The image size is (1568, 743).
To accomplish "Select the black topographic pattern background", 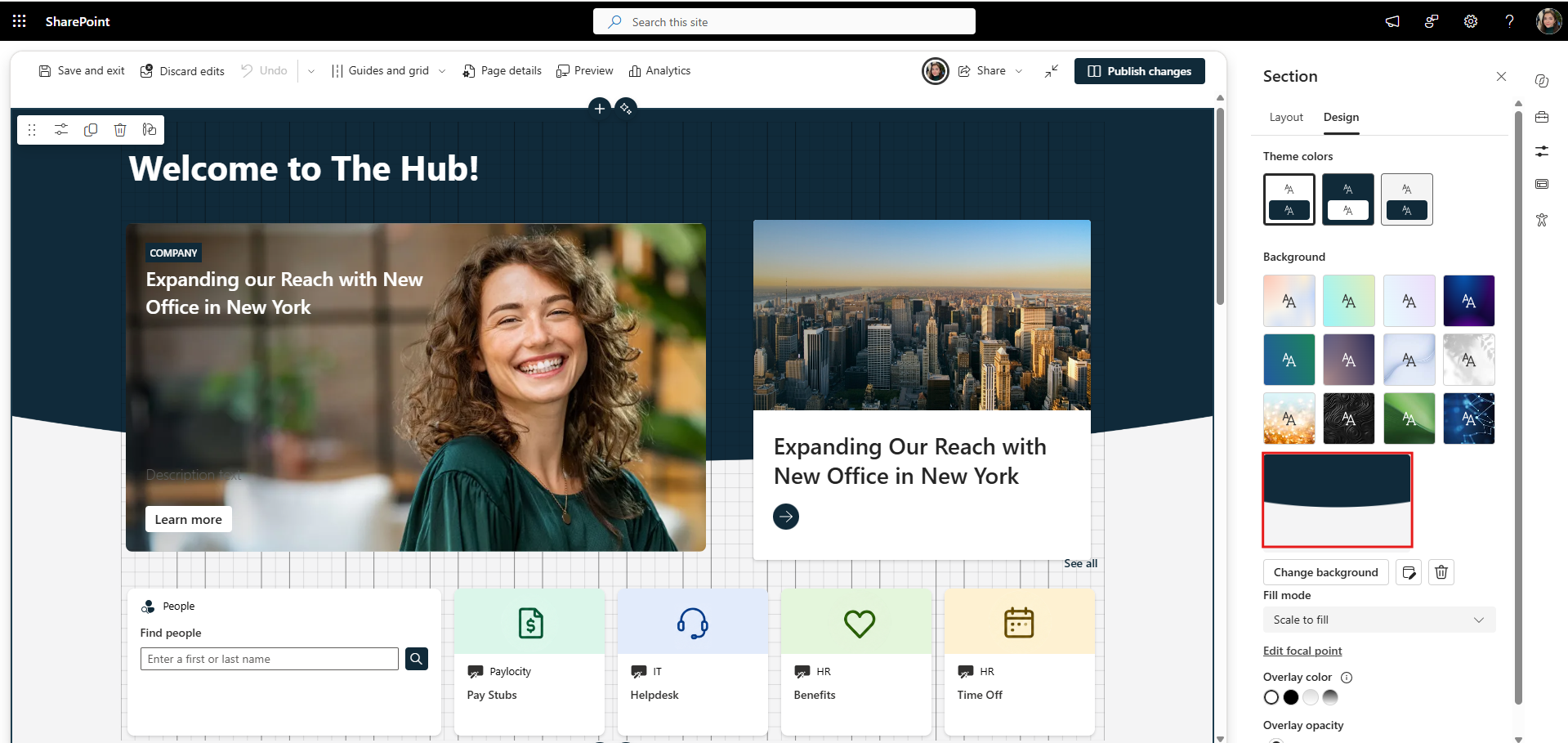I will click(1349, 418).
